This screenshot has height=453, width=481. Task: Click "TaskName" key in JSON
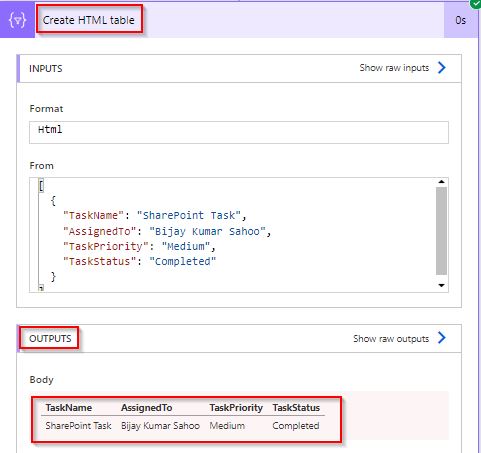[93, 215]
